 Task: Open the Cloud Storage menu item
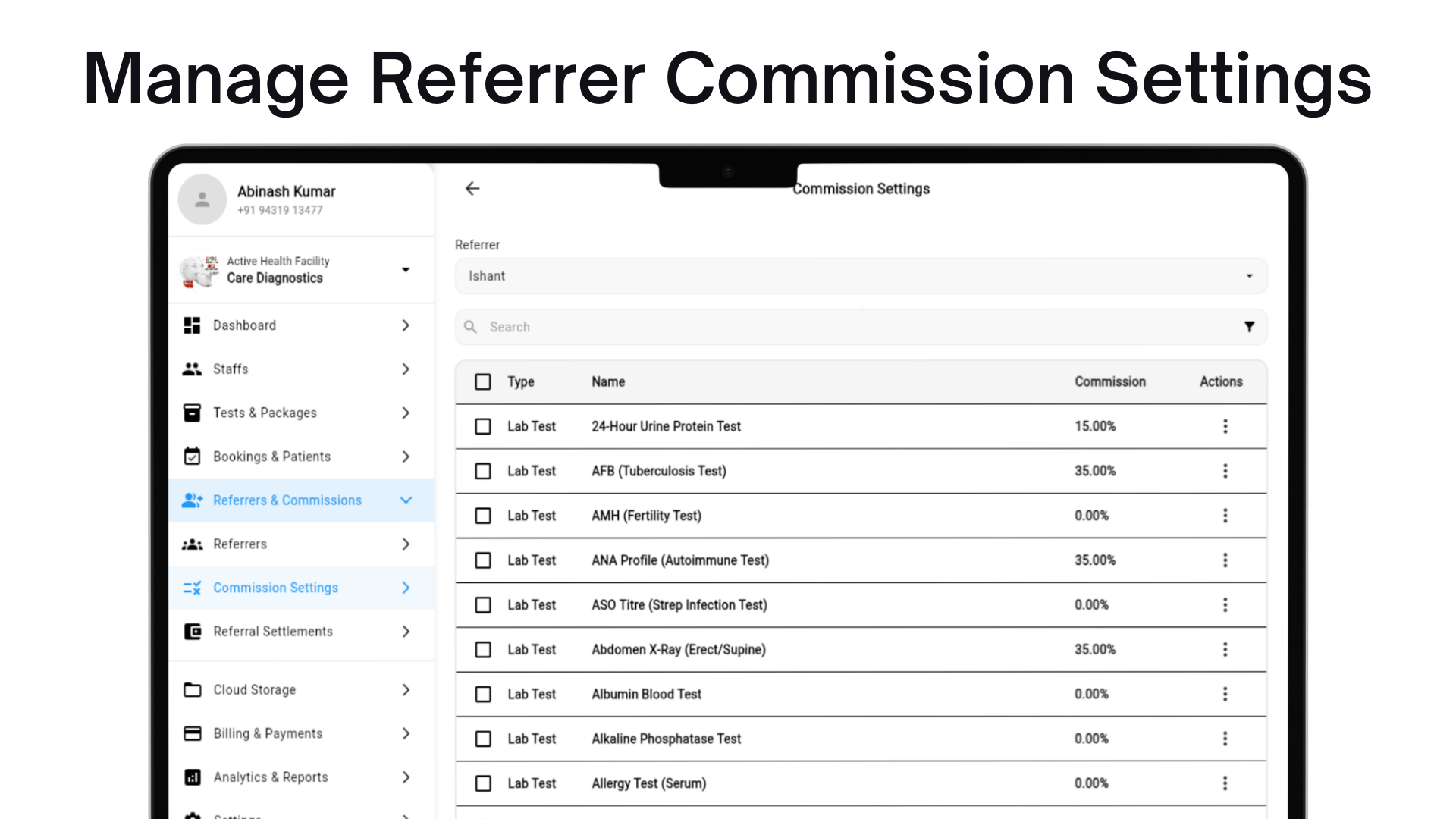coord(301,690)
